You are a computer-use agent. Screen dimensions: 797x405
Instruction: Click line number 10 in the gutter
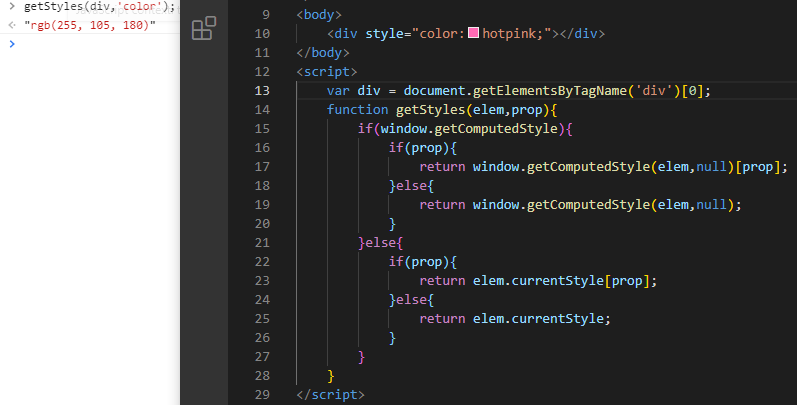click(x=262, y=34)
